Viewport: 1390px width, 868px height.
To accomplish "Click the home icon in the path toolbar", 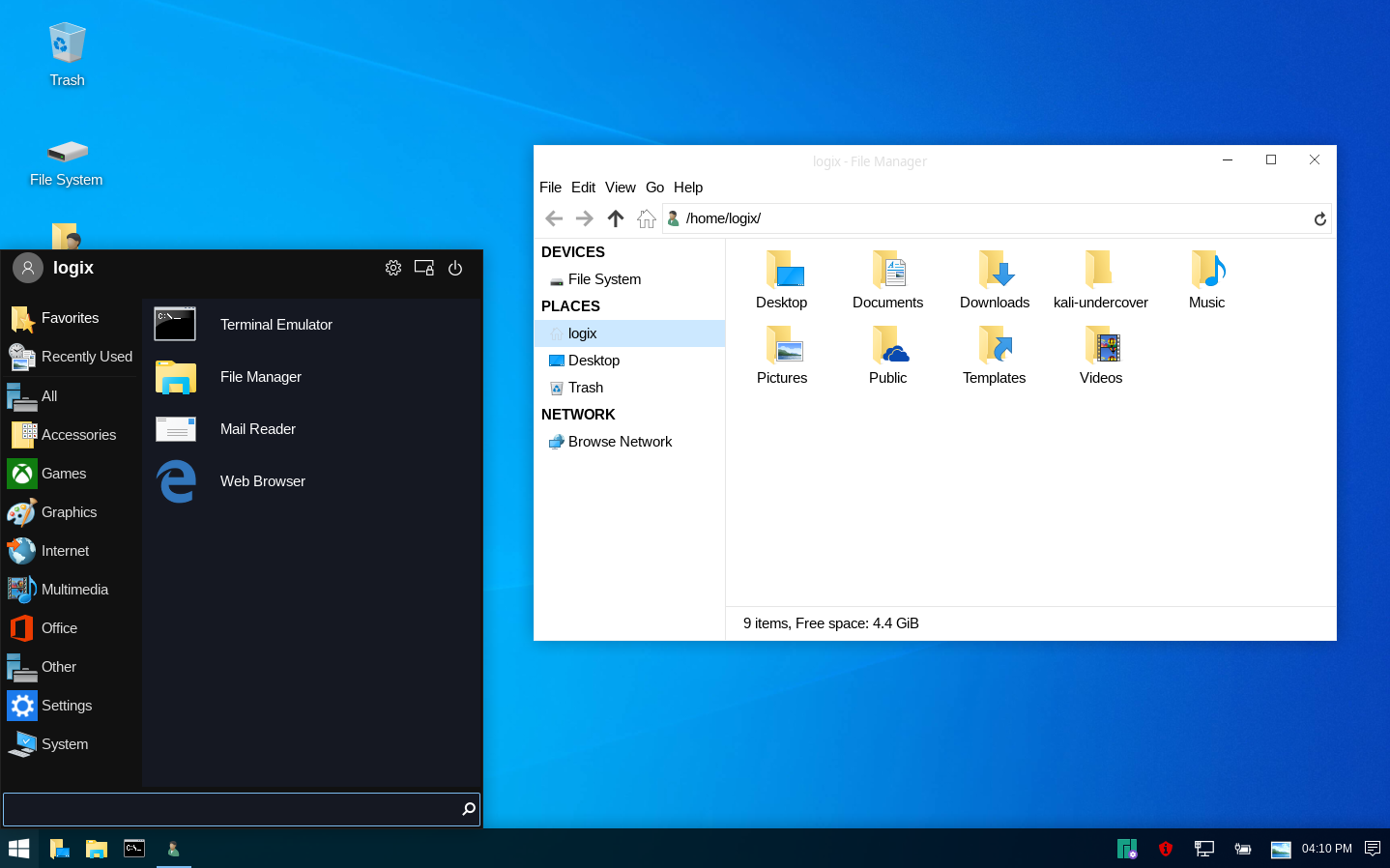I will pos(647,218).
